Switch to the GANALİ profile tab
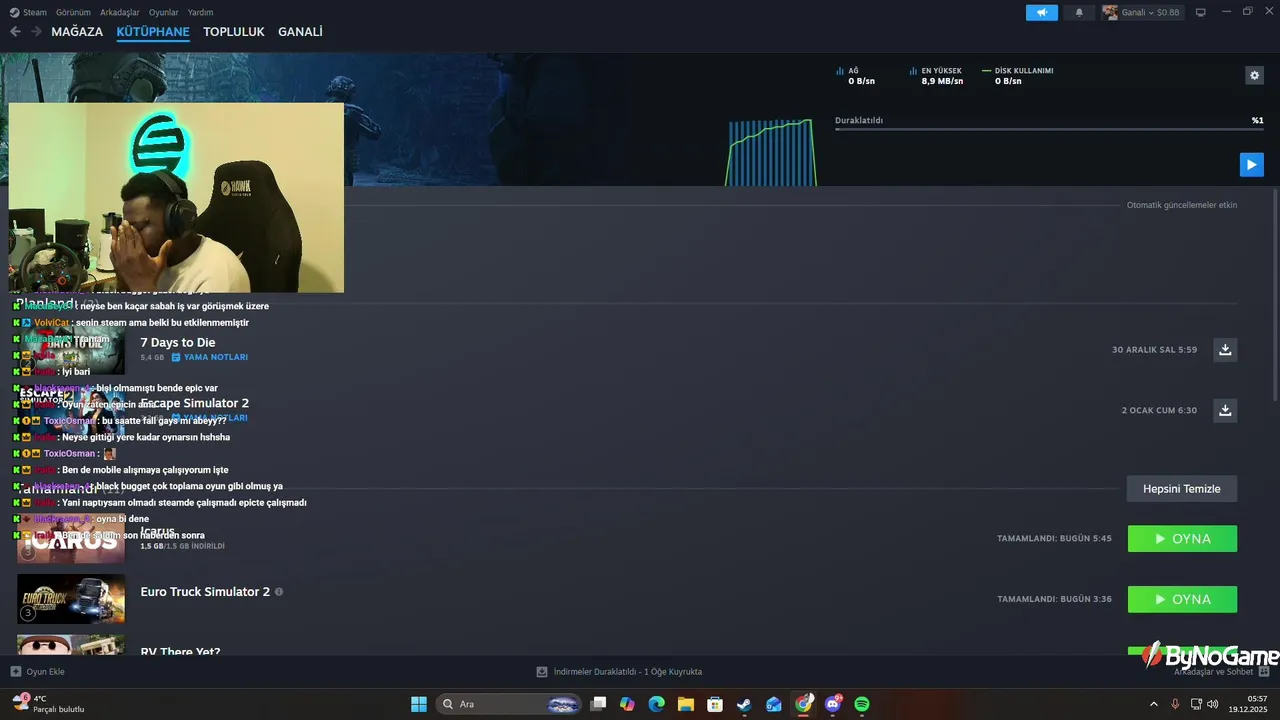This screenshot has height=720, width=1280. point(300,32)
